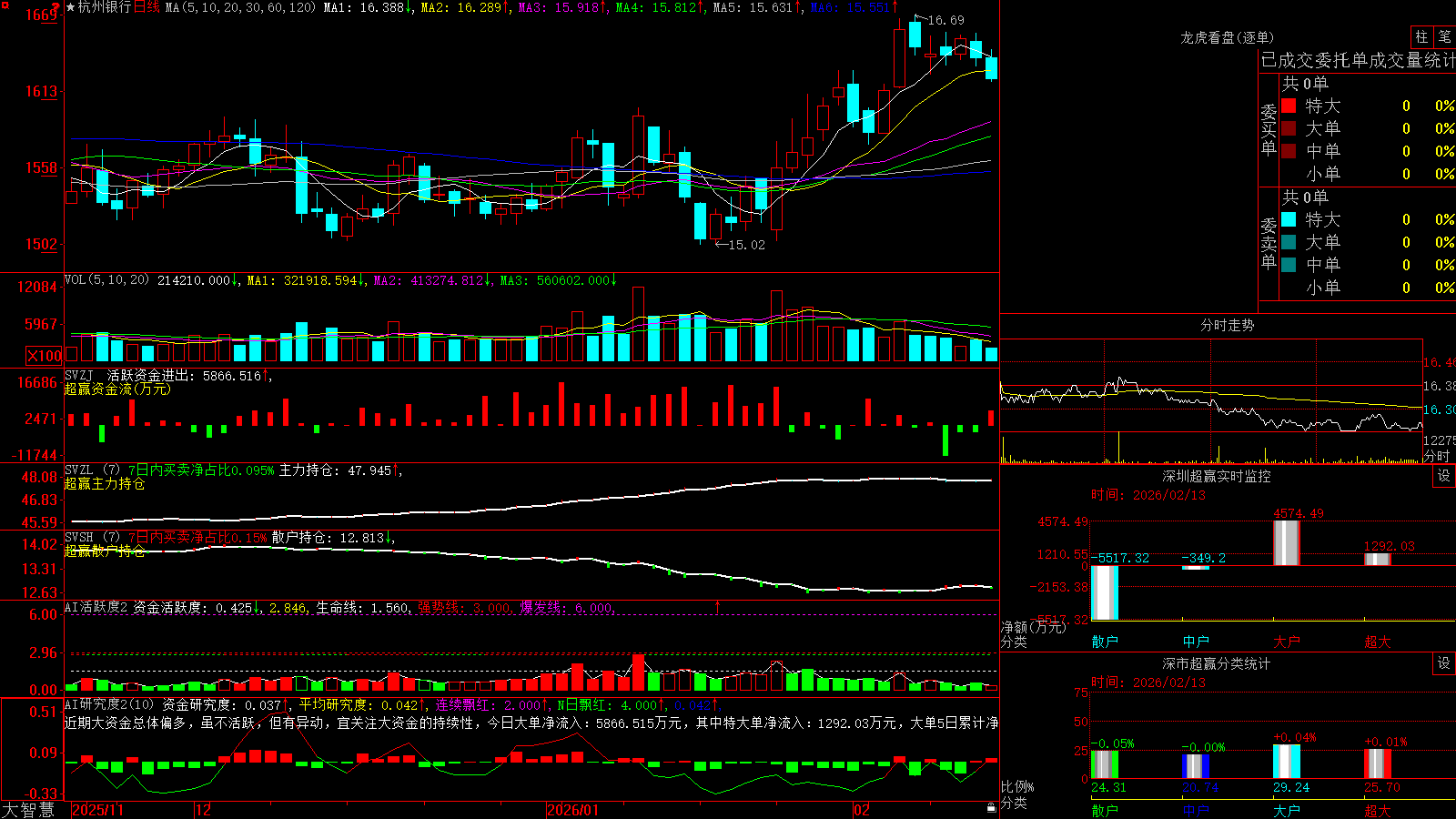Screen dimensions: 1456x819
Task: Click the 16.69 high price annotation
Action: [946, 20]
